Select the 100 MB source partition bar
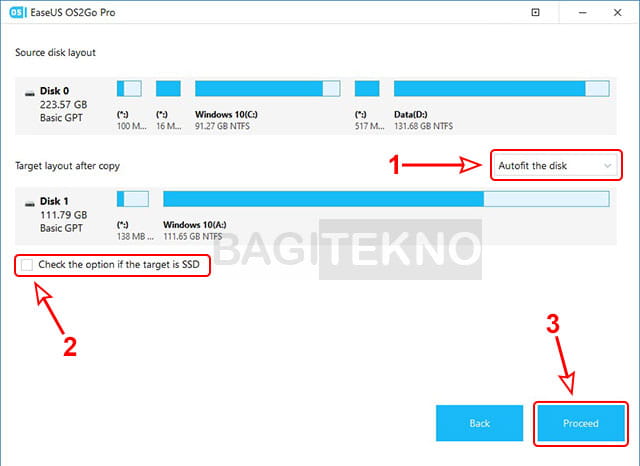 tap(129, 89)
